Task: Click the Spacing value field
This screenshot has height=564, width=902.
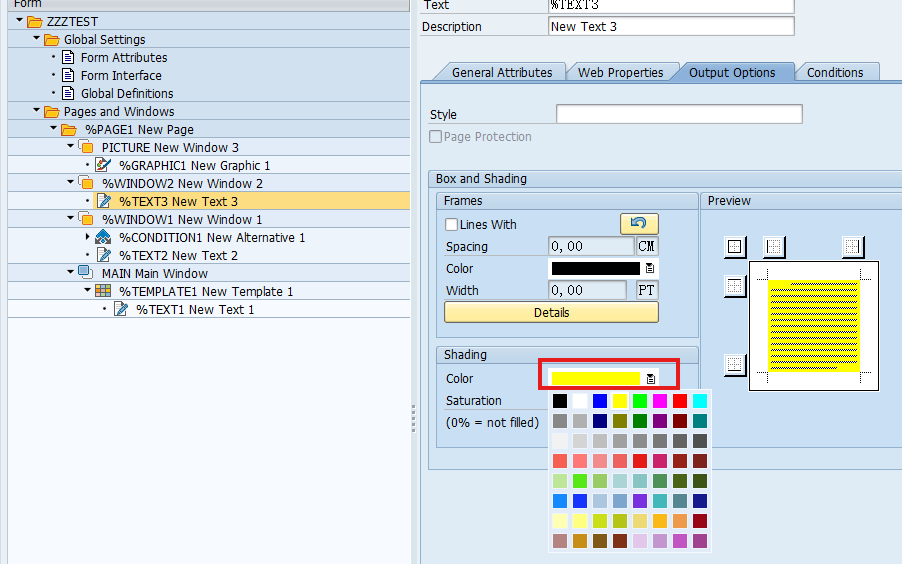Action: (591, 246)
